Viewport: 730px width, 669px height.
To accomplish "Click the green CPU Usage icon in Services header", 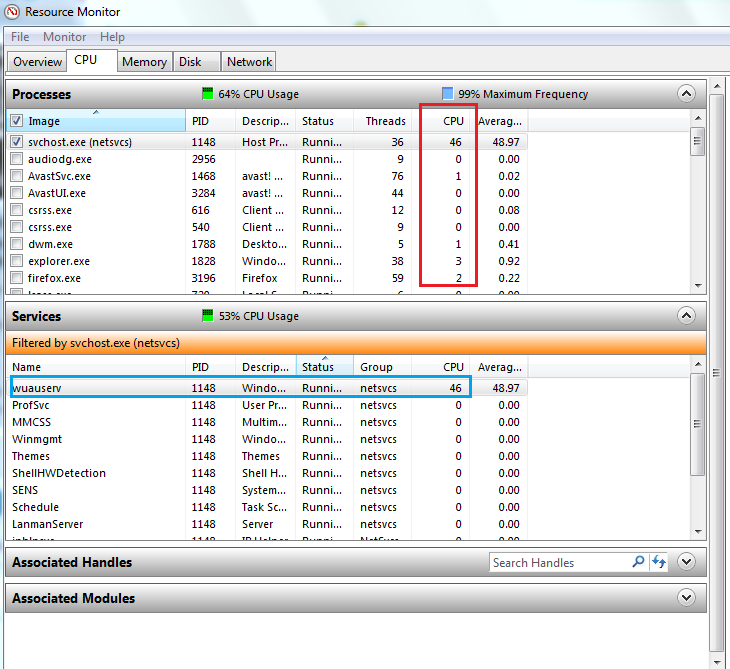I will (x=208, y=316).
